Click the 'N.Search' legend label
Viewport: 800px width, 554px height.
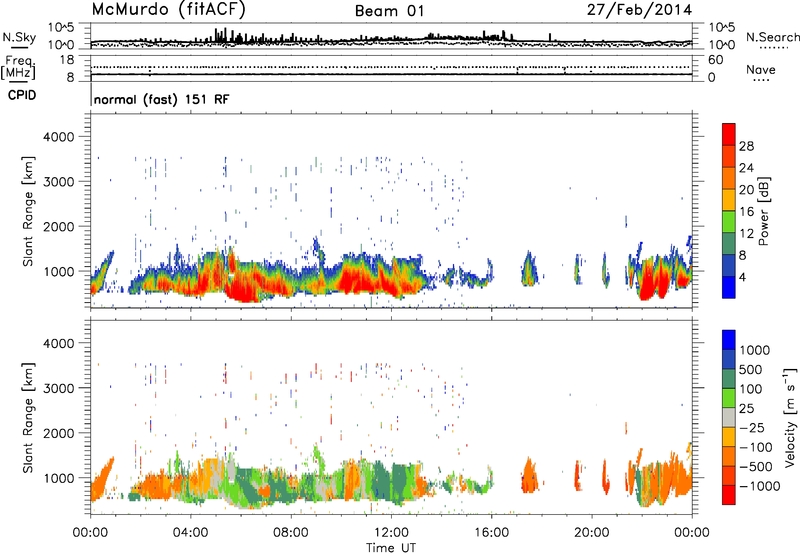coord(772,37)
